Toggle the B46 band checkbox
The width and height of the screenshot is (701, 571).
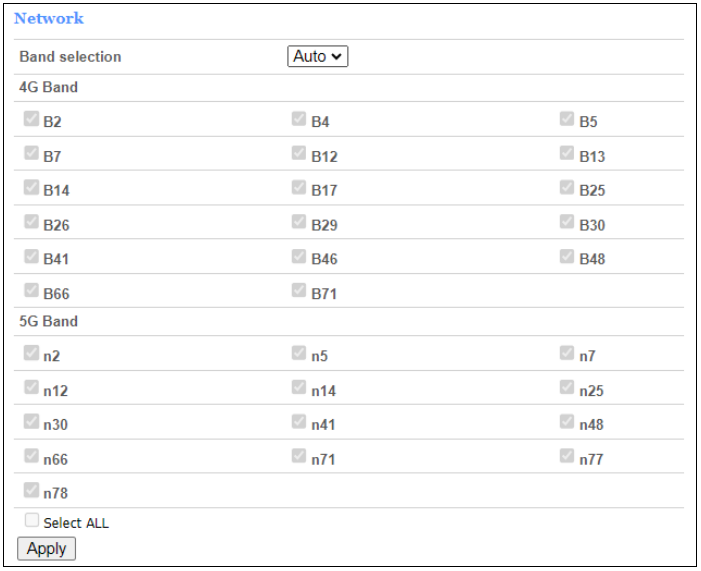pos(299,257)
